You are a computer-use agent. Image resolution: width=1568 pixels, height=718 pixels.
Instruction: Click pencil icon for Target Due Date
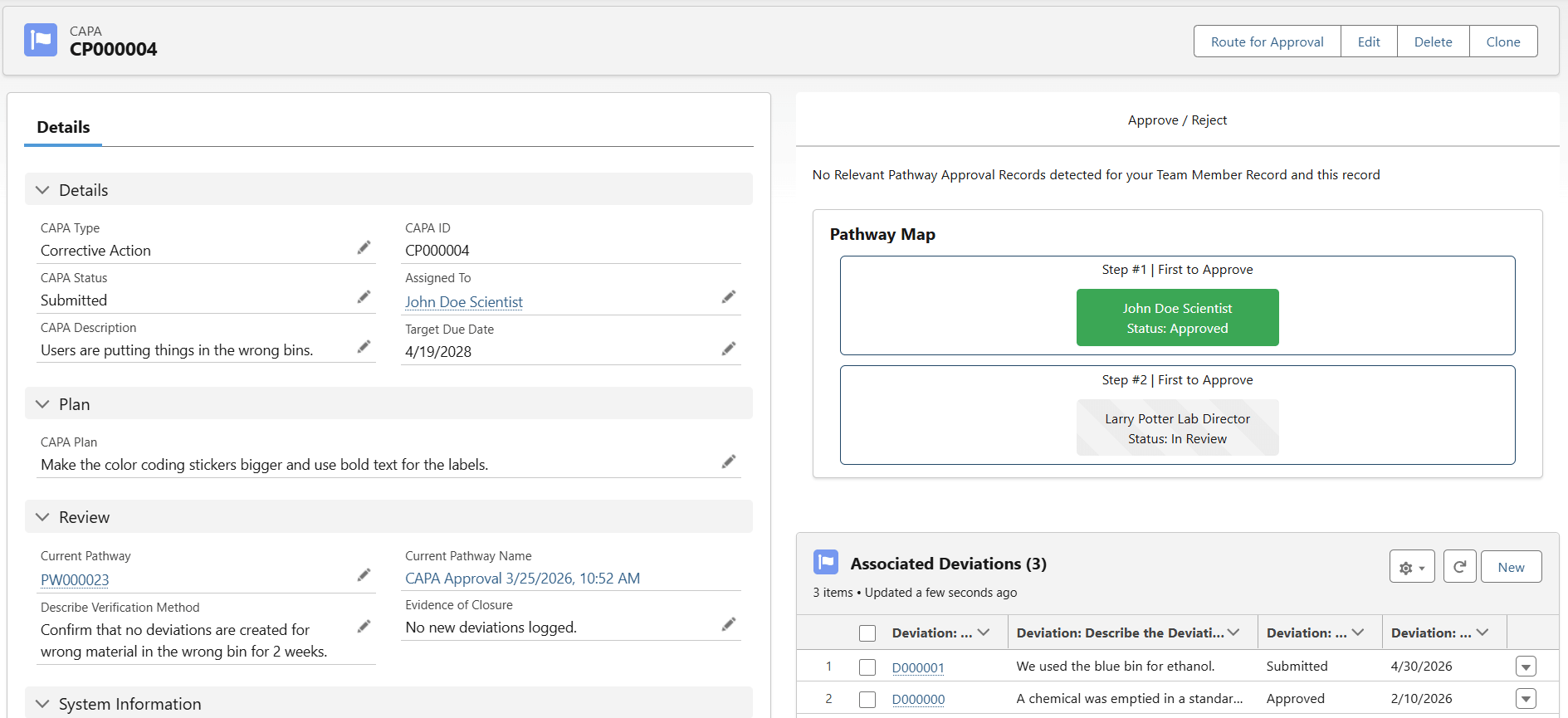729,349
